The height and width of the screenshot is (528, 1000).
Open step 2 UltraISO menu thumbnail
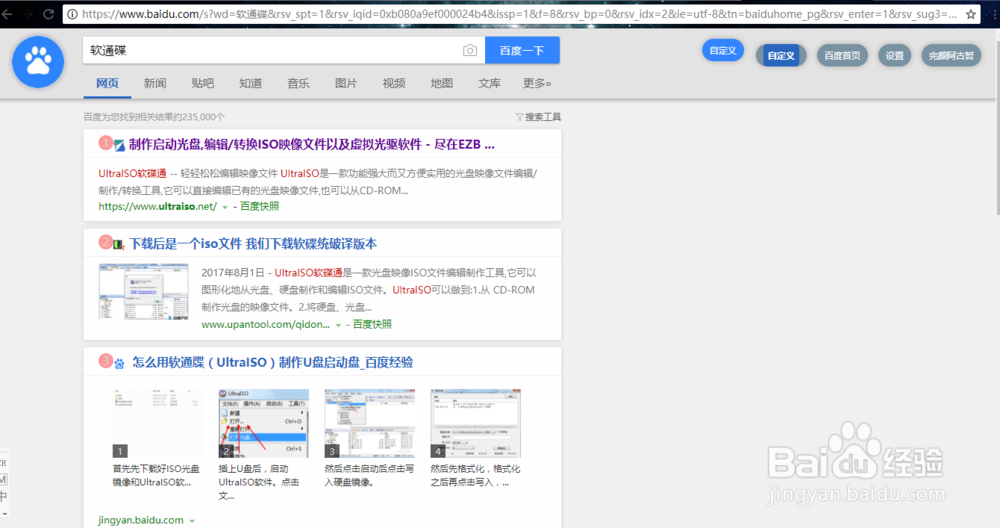[263, 423]
